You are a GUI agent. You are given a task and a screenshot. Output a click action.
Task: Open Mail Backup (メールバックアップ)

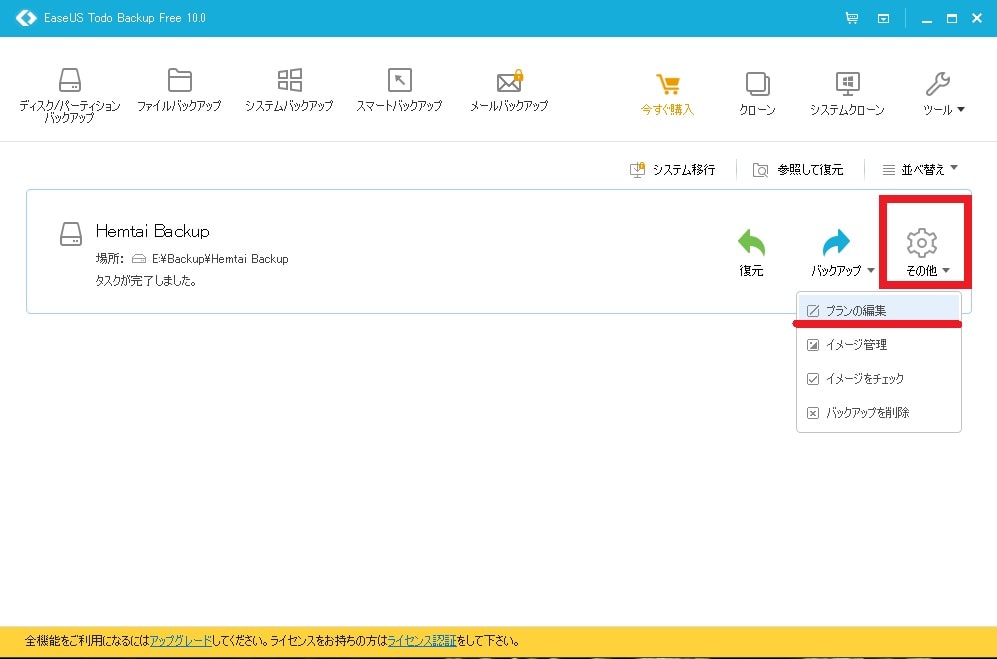[x=509, y=90]
